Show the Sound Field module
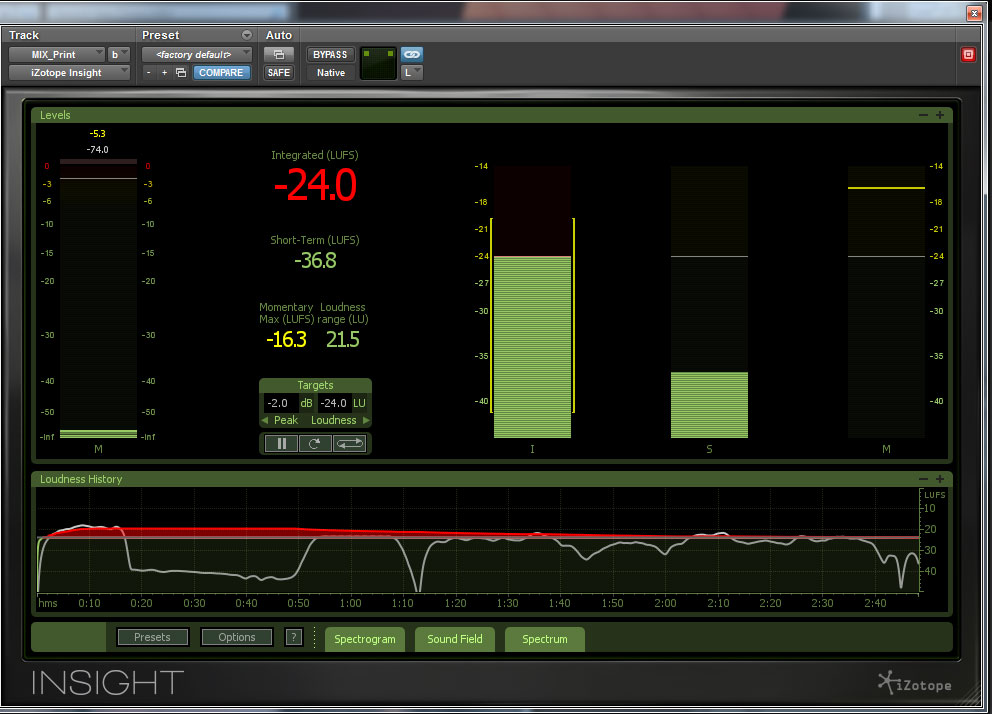Viewport: 992px width, 714px height. (x=455, y=639)
